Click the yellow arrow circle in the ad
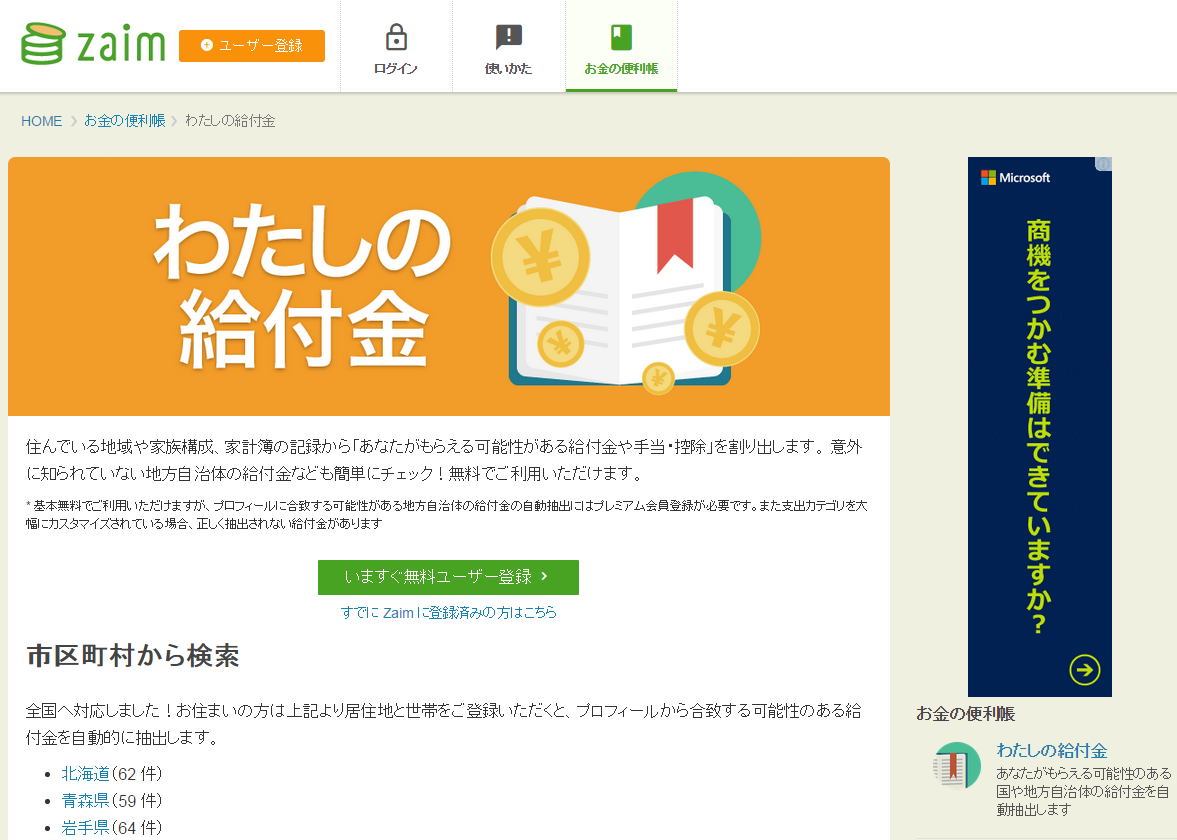The image size is (1177, 840). click(1084, 670)
